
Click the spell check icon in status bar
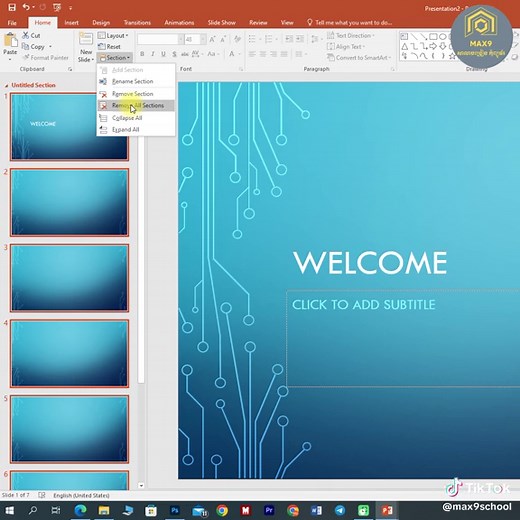pos(42,495)
